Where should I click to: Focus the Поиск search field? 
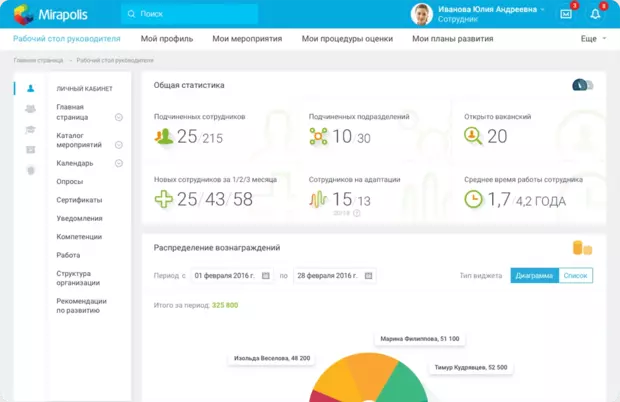click(x=189, y=14)
